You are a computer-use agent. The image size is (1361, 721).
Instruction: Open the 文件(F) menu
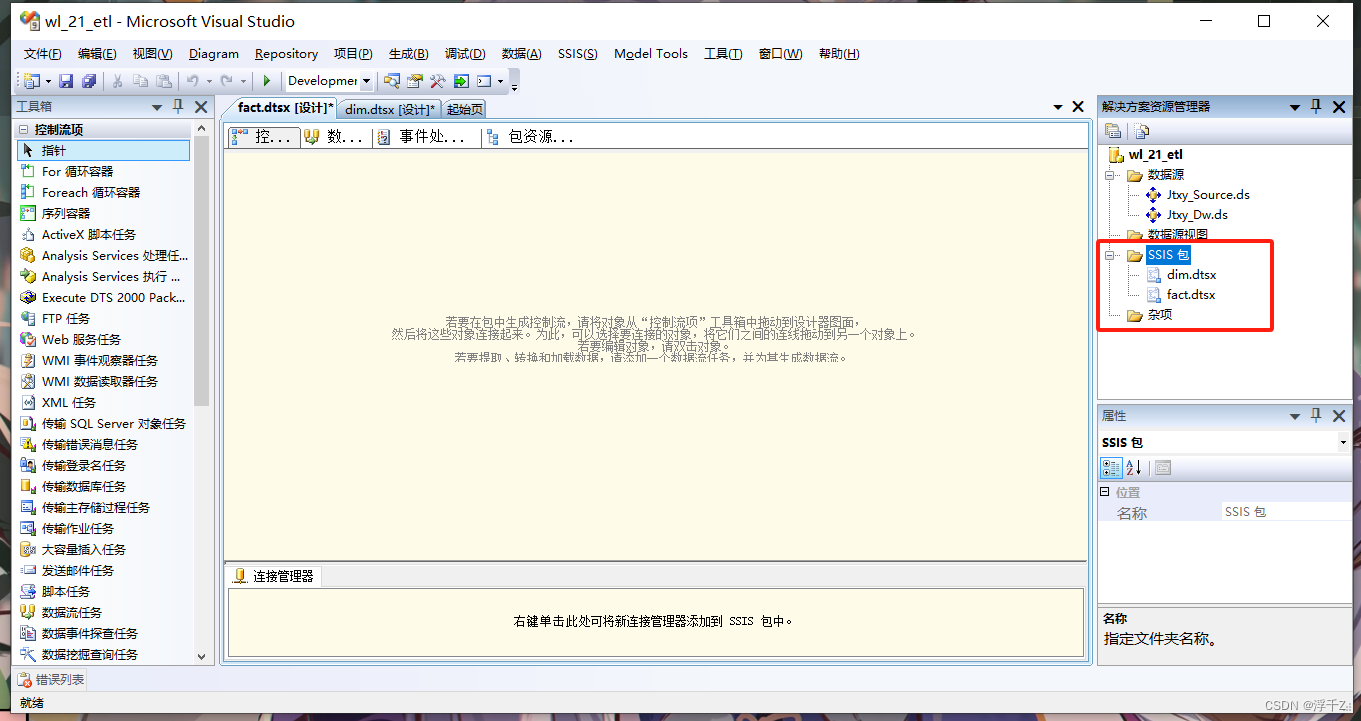tap(43, 54)
